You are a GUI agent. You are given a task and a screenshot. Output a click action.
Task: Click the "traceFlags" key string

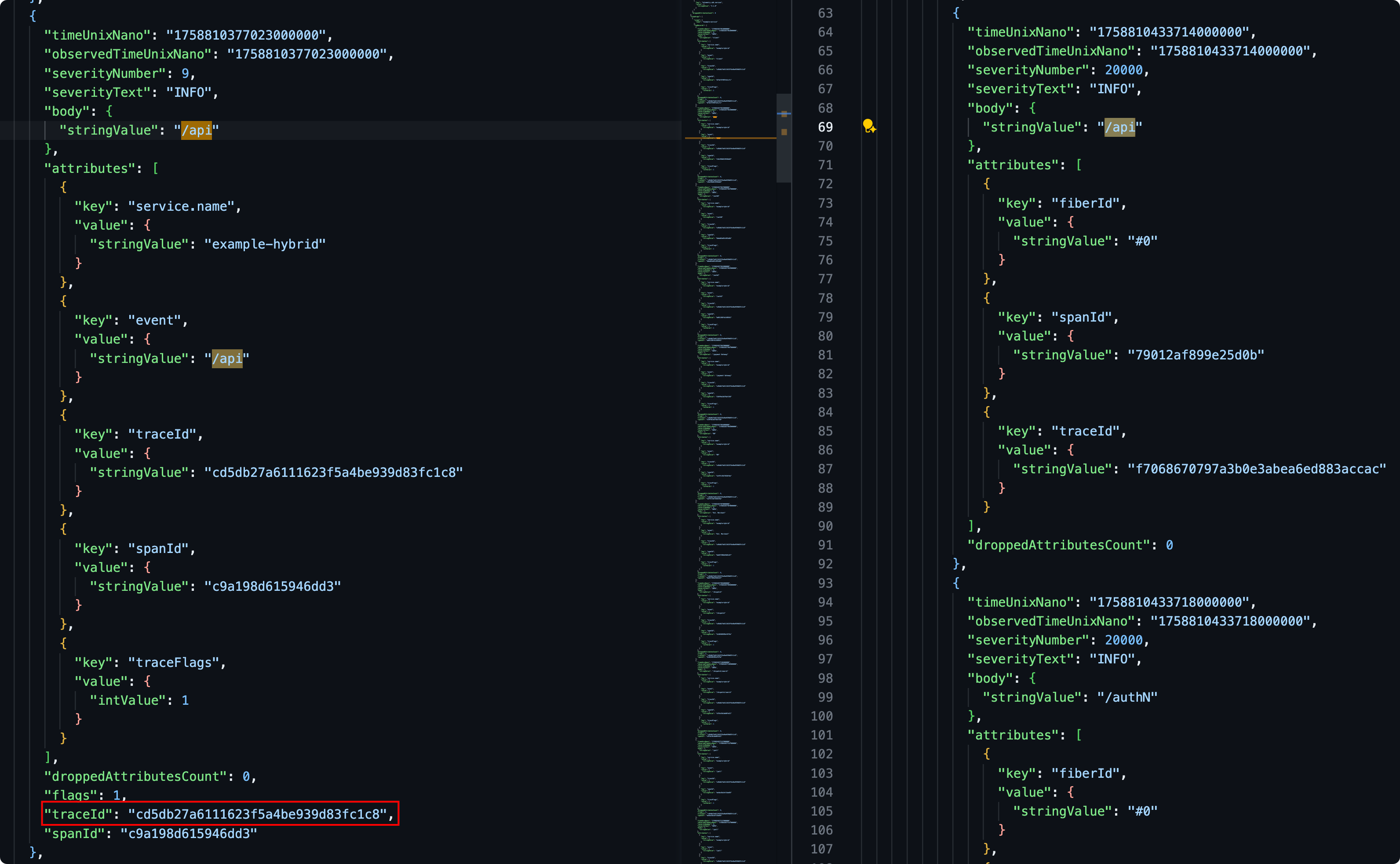point(174,662)
